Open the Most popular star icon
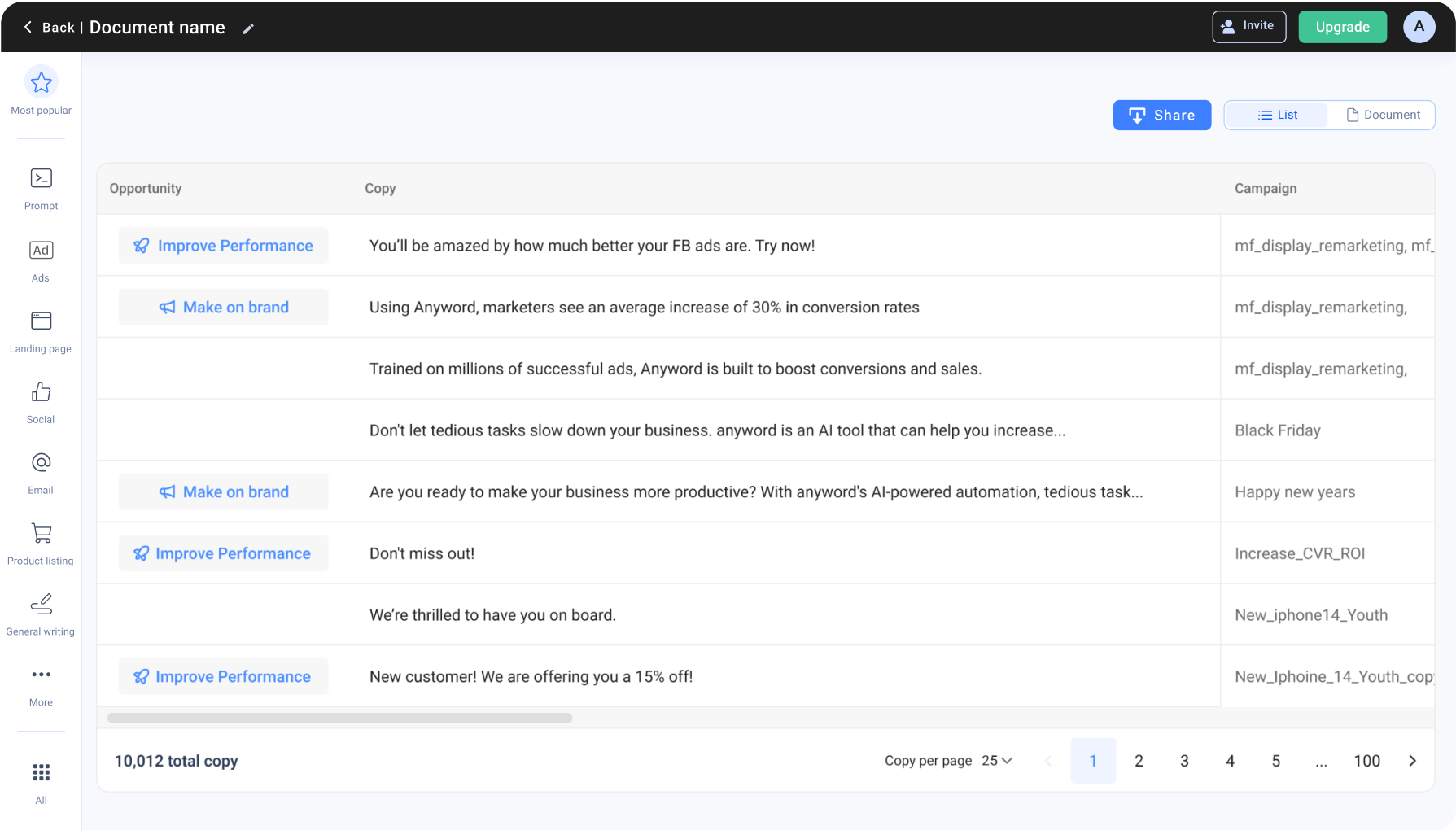The image size is (1456, 830). pyautogui.click(x=41, y=82)
